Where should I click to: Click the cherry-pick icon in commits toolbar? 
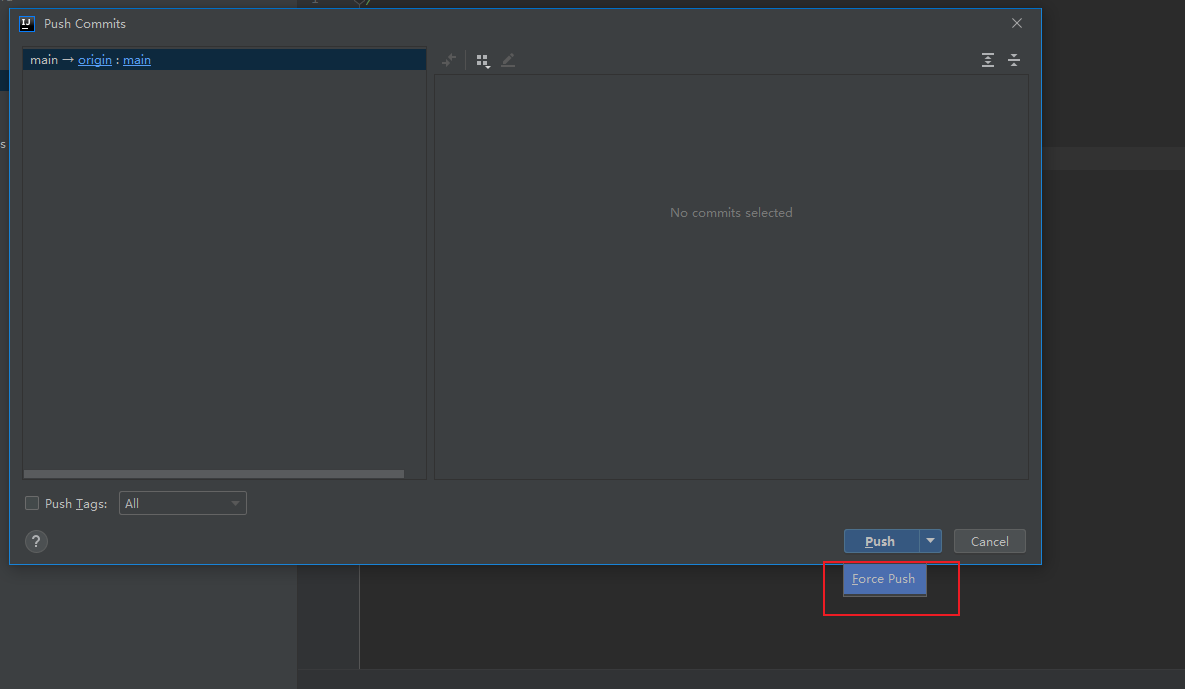(x=449, y=60)
